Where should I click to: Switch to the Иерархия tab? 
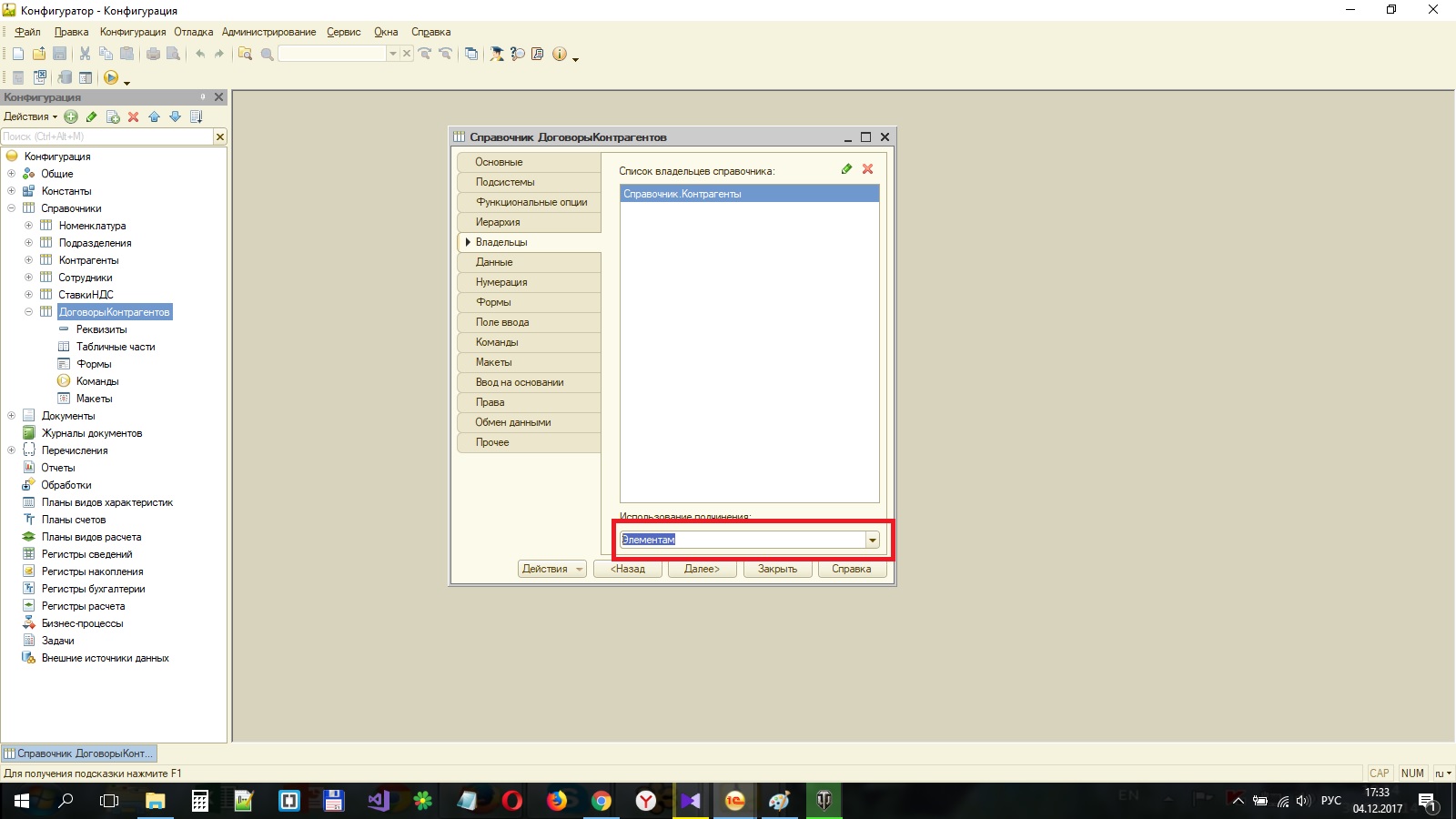click(x=529, y=222)
